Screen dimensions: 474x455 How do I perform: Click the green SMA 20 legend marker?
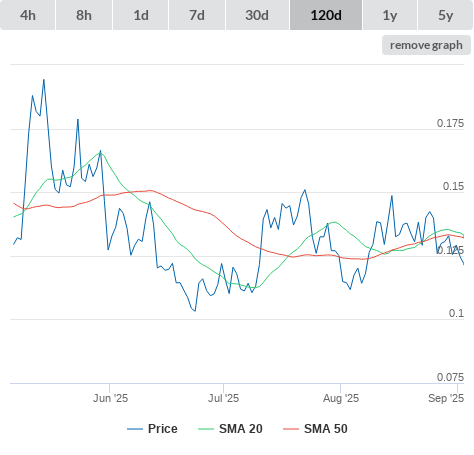pyautogui.click(x=206, y=429)
